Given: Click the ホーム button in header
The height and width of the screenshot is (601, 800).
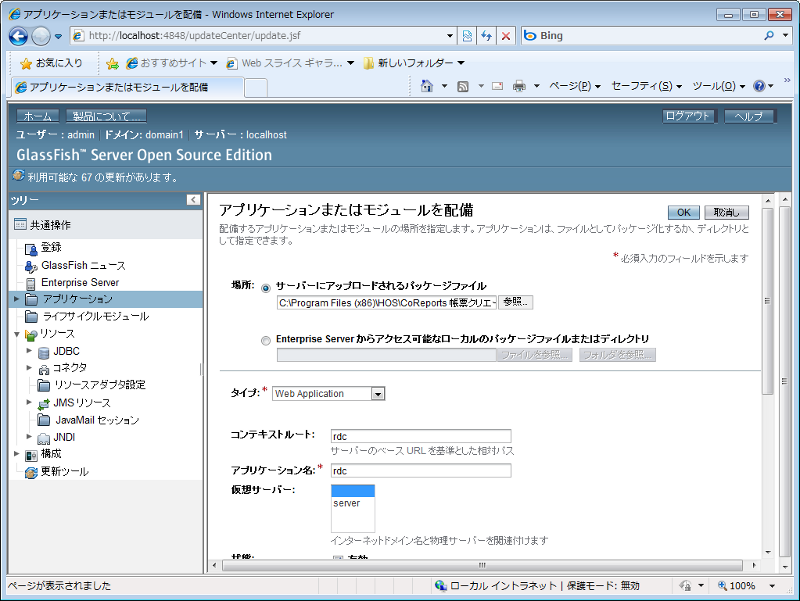Looking at the screenshot, I should tap(37, 116).
